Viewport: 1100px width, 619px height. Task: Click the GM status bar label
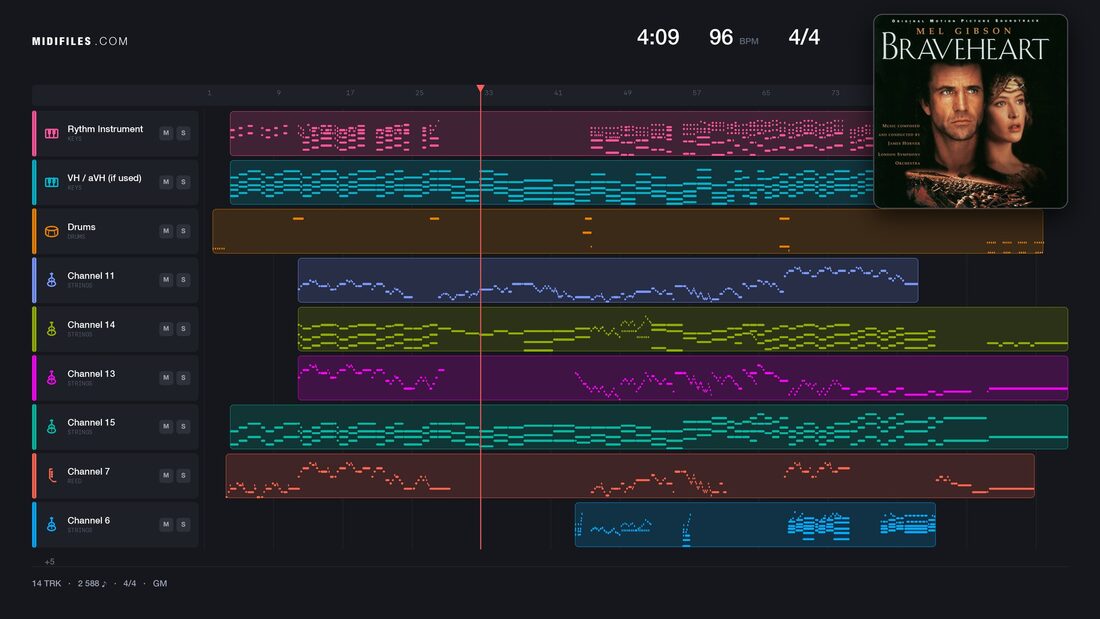point(160,583)
